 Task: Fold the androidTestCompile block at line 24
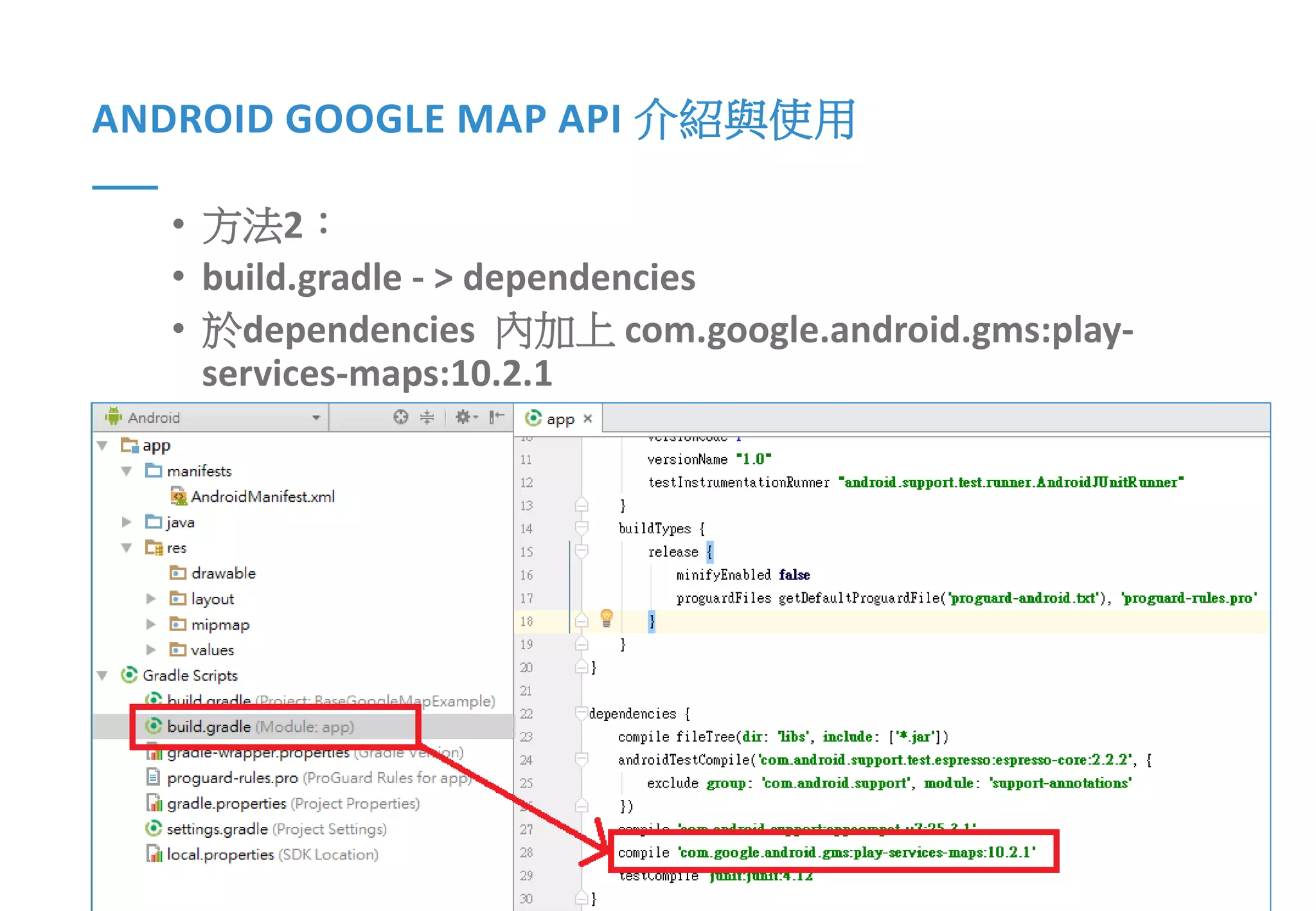(x=582, y=760)
